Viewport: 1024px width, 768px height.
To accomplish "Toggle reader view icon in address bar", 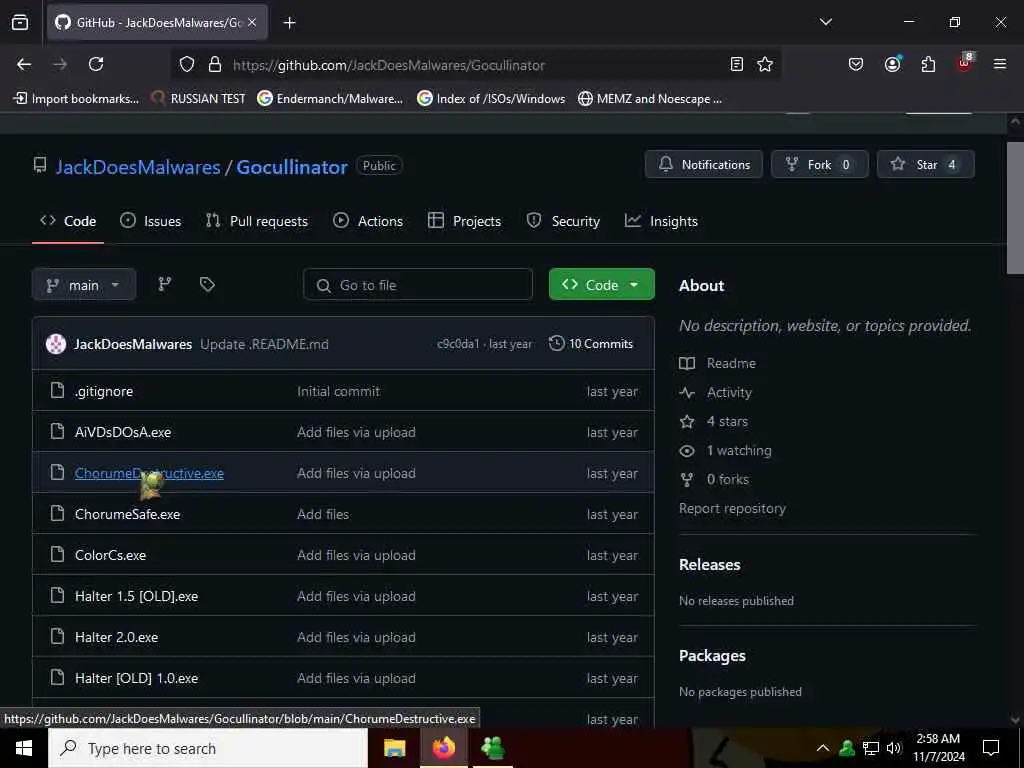I will pyautogui.click(x=737, y=64).
